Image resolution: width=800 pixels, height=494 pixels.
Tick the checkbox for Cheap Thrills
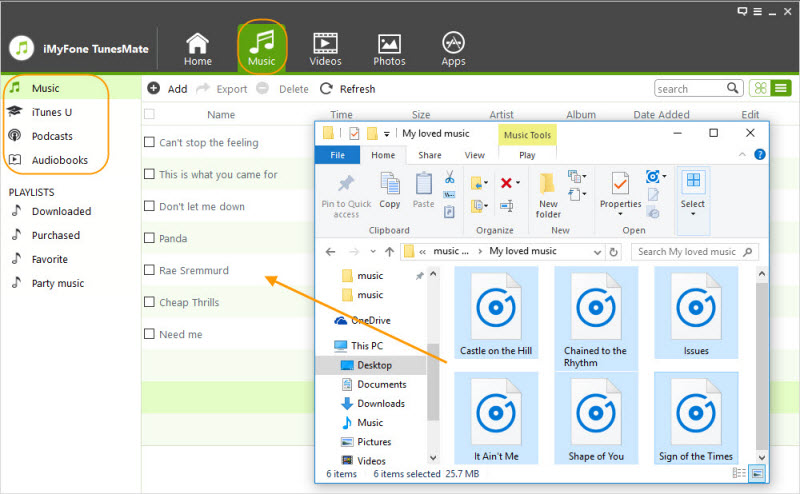pos(149,302)
